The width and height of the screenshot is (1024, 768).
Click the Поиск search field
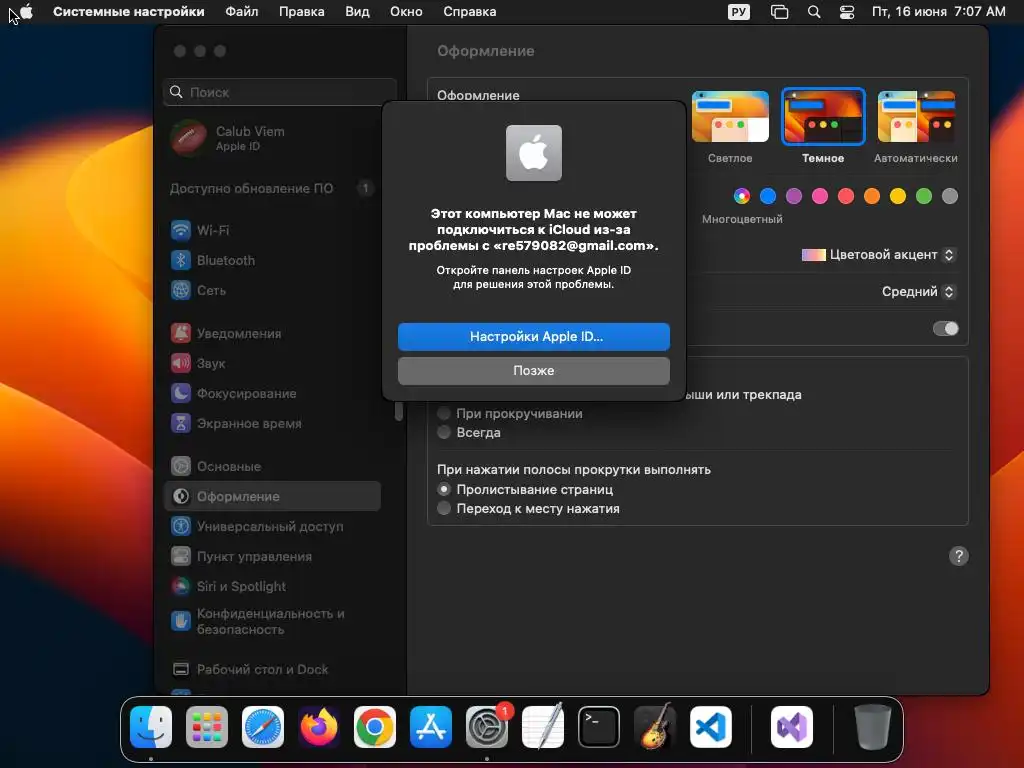(x=280, y=92)
